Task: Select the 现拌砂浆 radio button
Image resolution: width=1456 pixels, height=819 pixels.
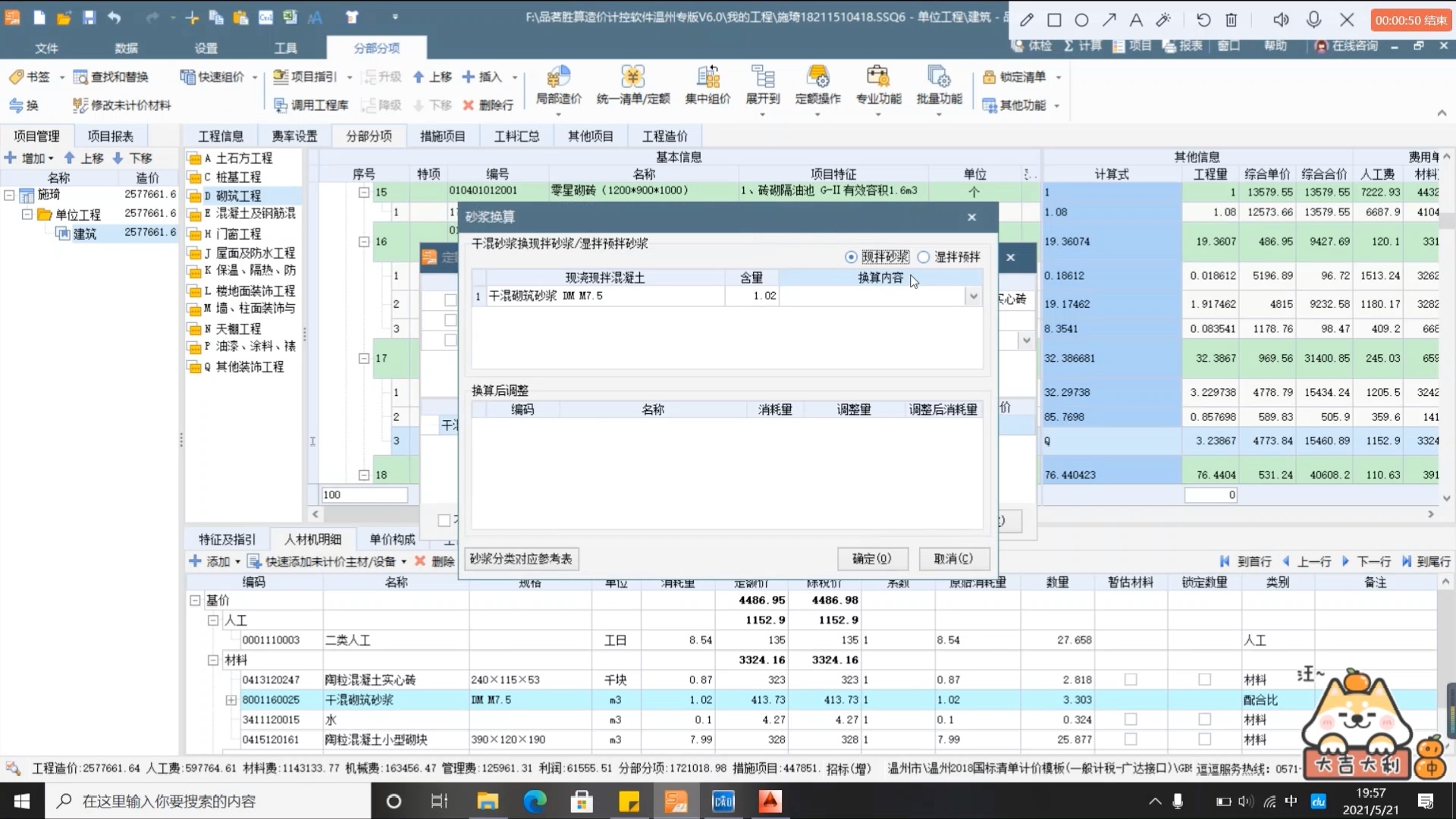Action: (851, 257)
